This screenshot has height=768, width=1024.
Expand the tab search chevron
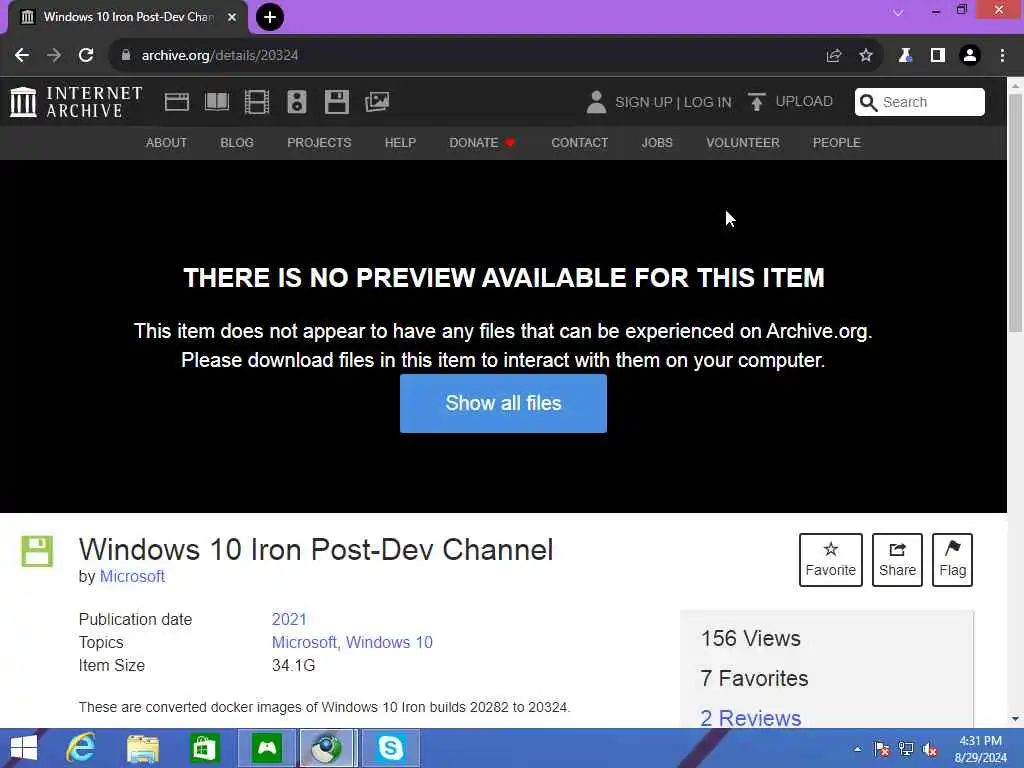click(898, 12)
